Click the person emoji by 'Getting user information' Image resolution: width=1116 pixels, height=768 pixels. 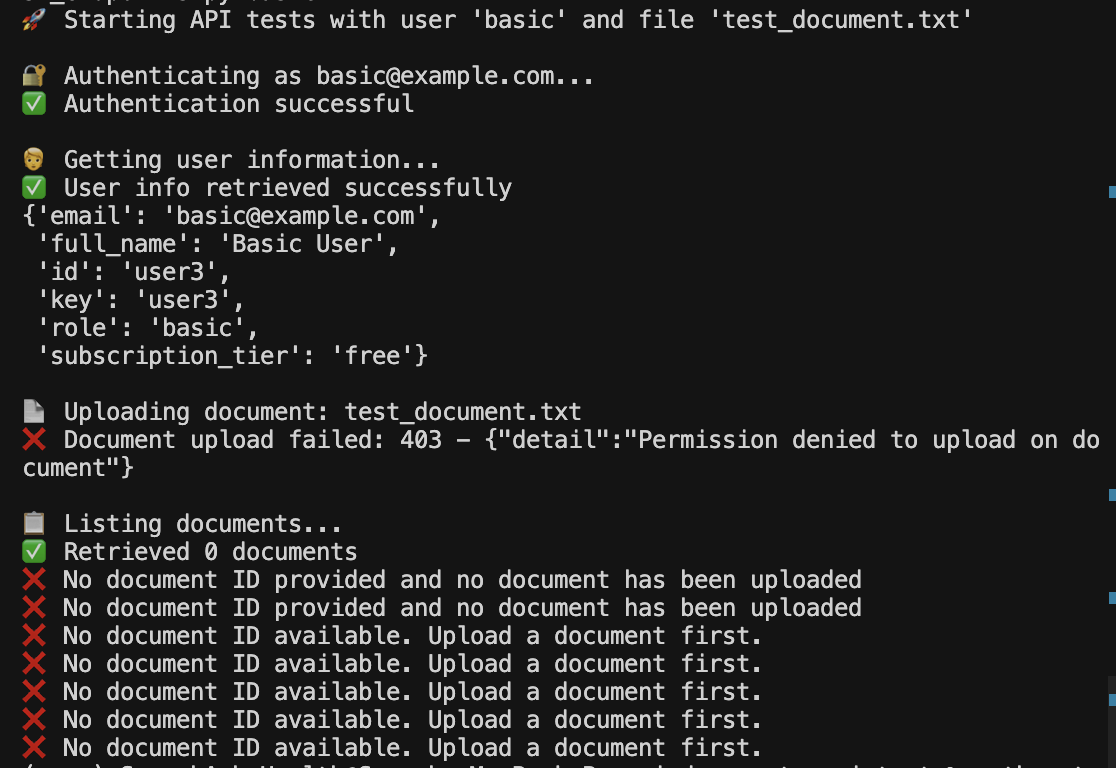click(x=33, y=159)
